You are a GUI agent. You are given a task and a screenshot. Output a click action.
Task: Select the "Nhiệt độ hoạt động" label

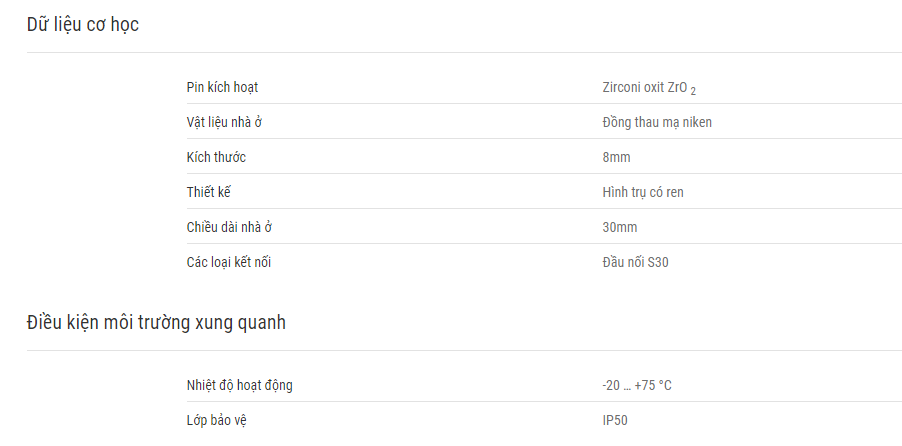point(239,385)
